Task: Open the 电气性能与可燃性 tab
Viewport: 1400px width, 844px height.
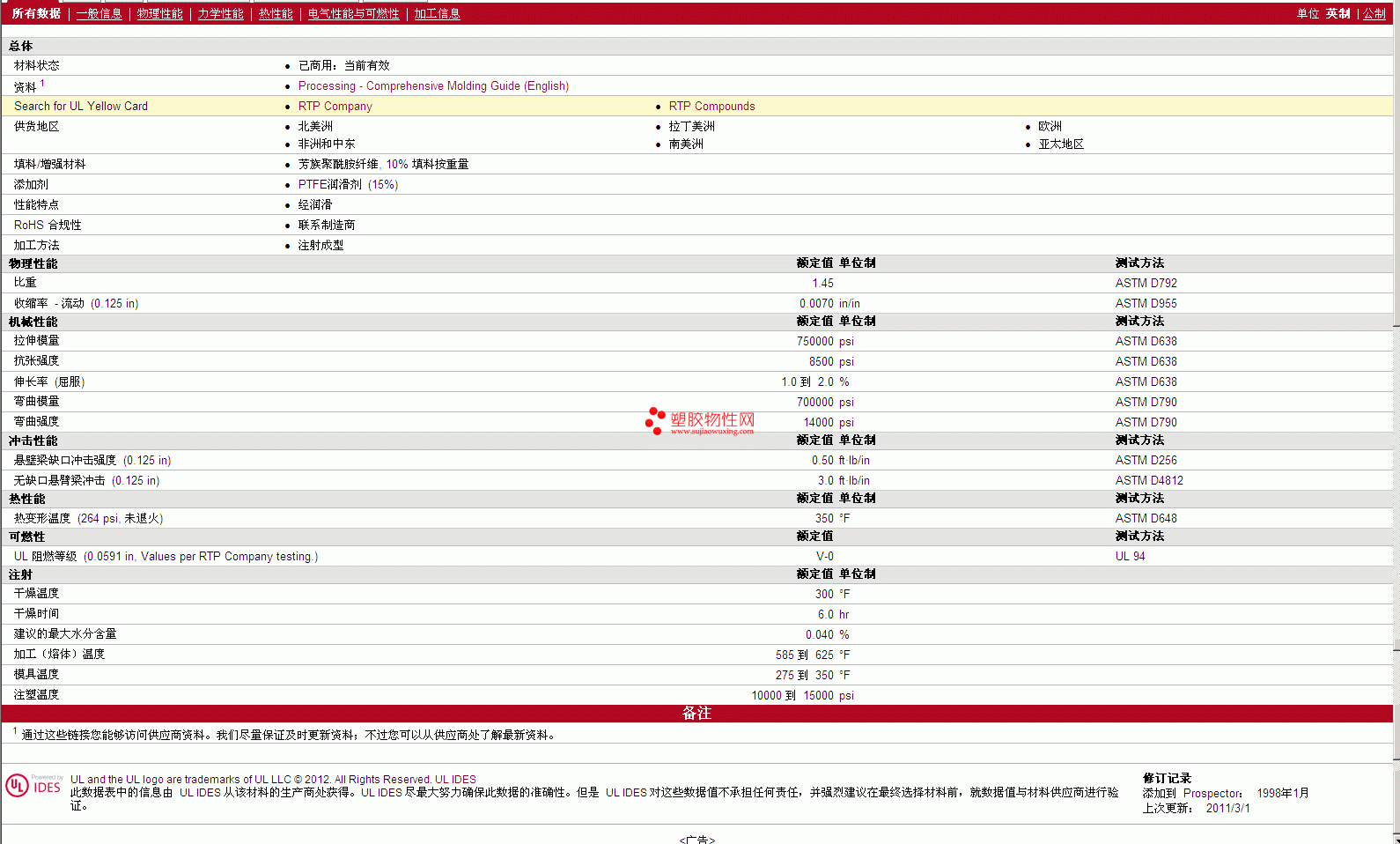Action: (x=353, y=14)
